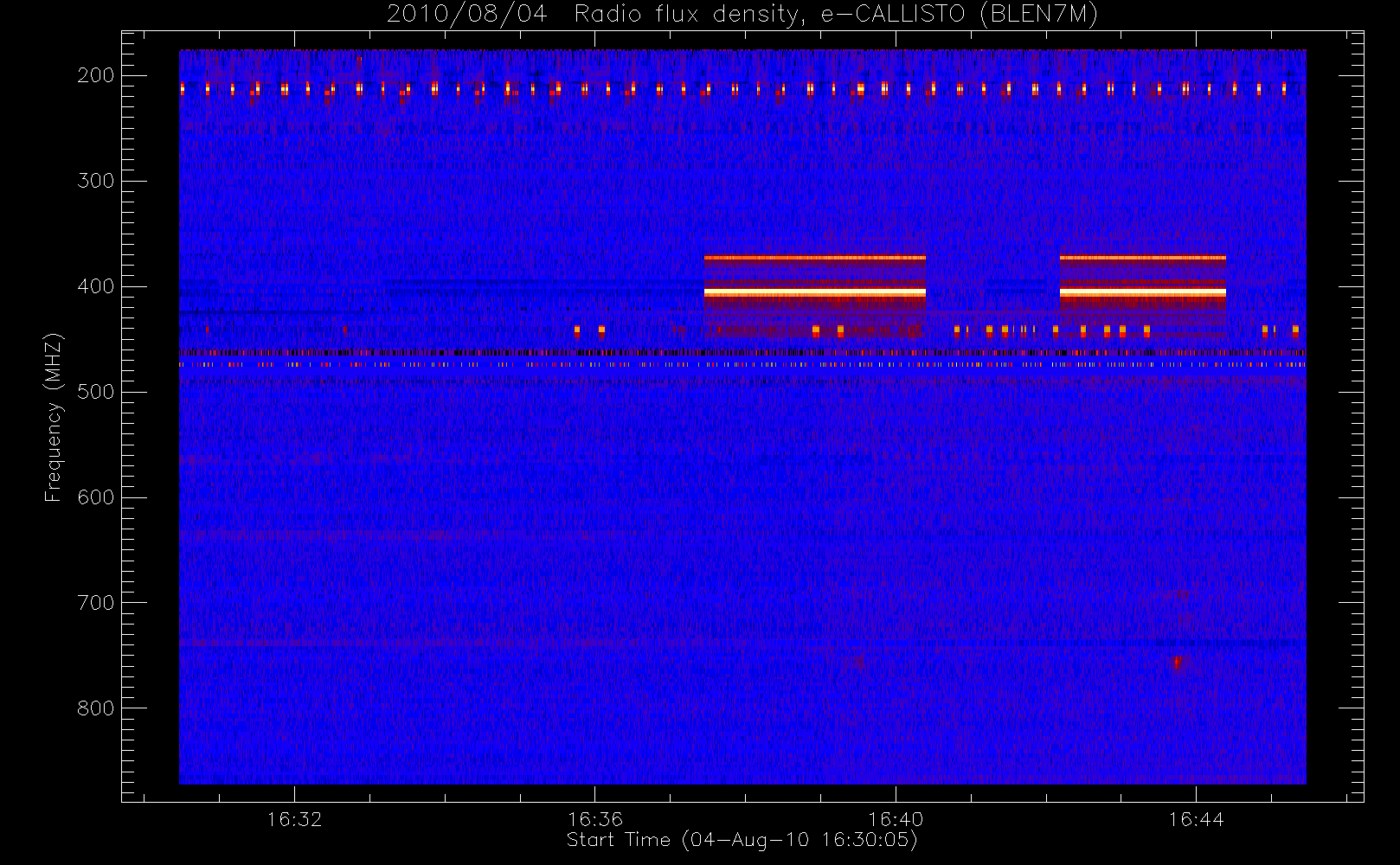1400x865 pixels.
Task: Click the 16:36 time tick label
Action: coord(595,819)
